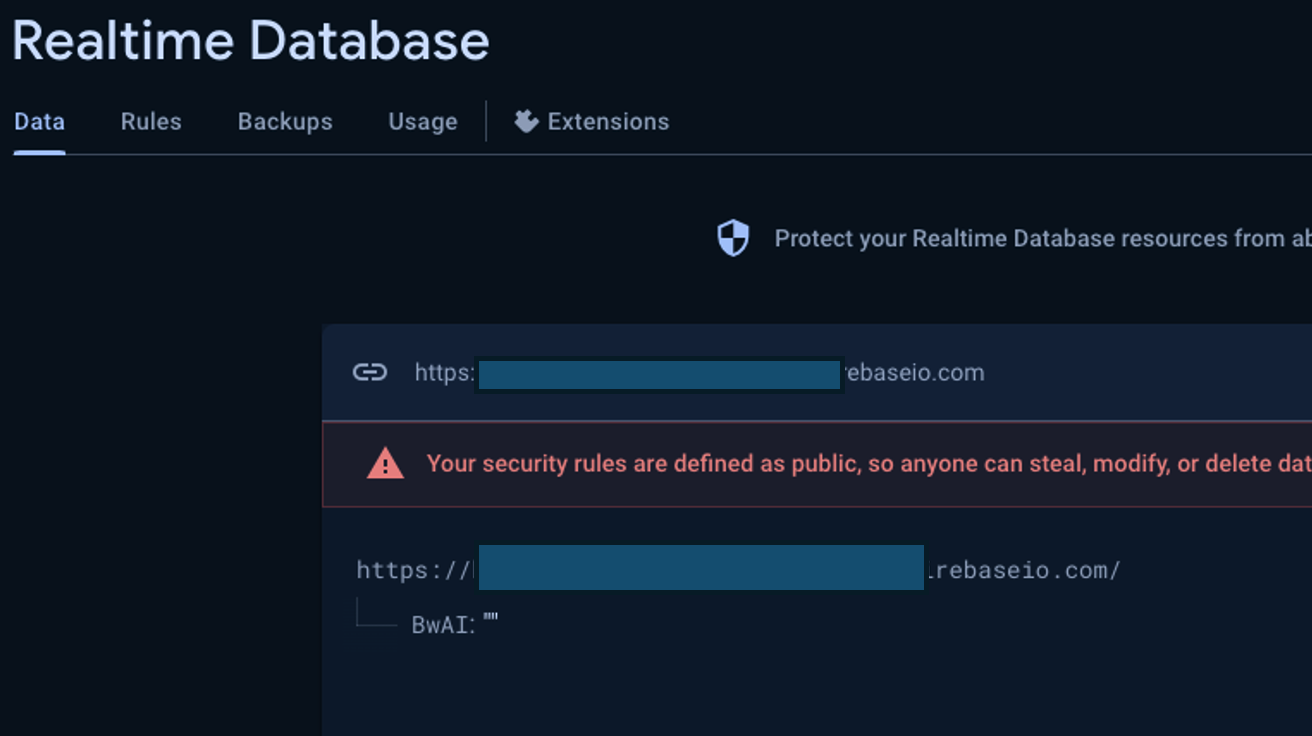Click the database URL in the header bar
Screen dimensions: 1312x736
(700, 373)
